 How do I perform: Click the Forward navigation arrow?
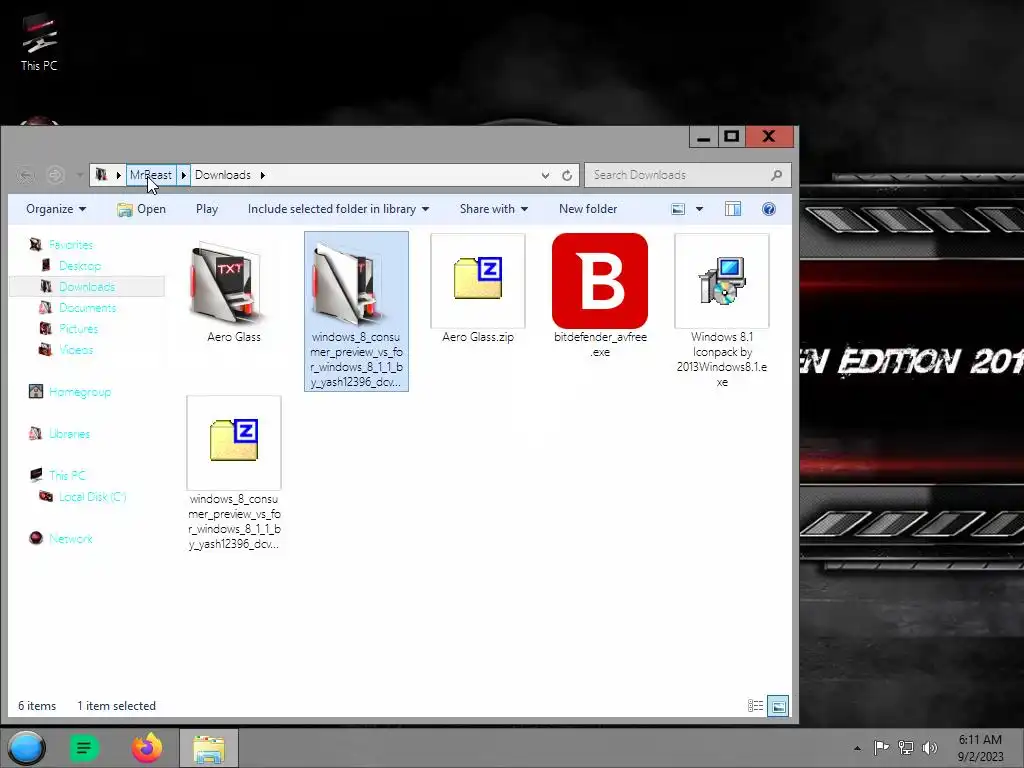click(56, 175)
